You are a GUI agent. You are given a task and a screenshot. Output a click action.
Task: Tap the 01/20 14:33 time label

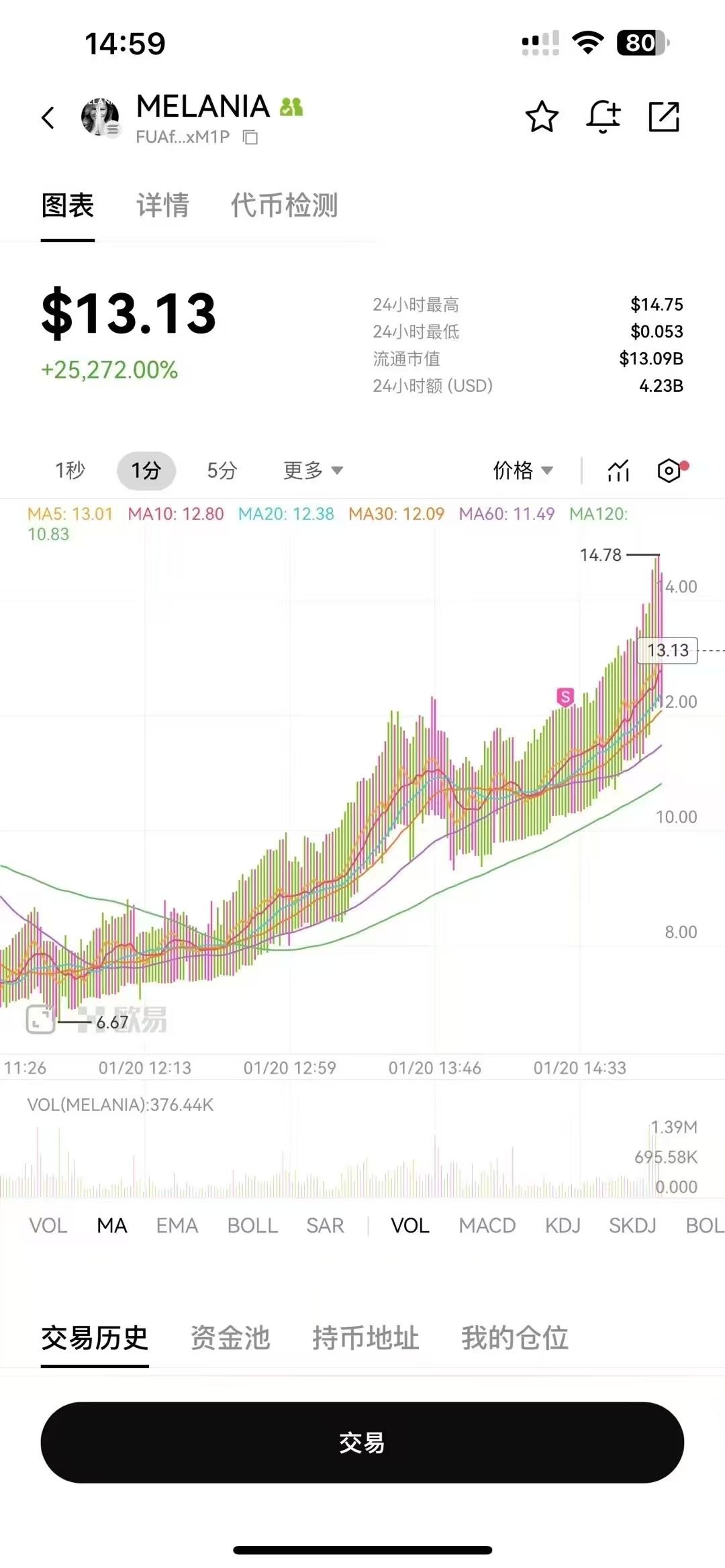pos(580,1067)
